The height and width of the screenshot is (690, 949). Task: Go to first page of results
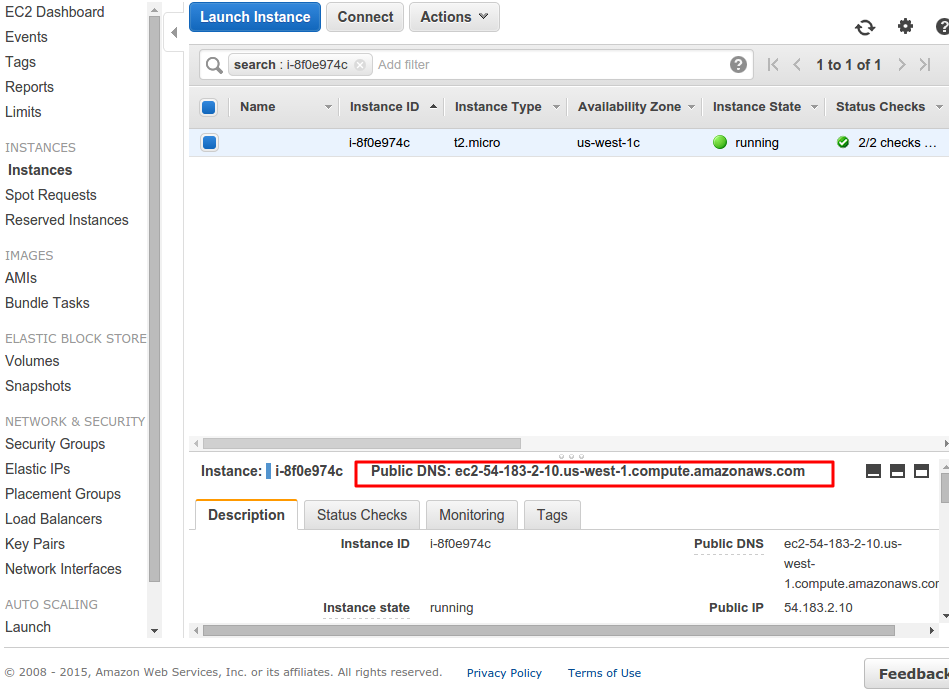pyautogui.click(x=773, y=65)
